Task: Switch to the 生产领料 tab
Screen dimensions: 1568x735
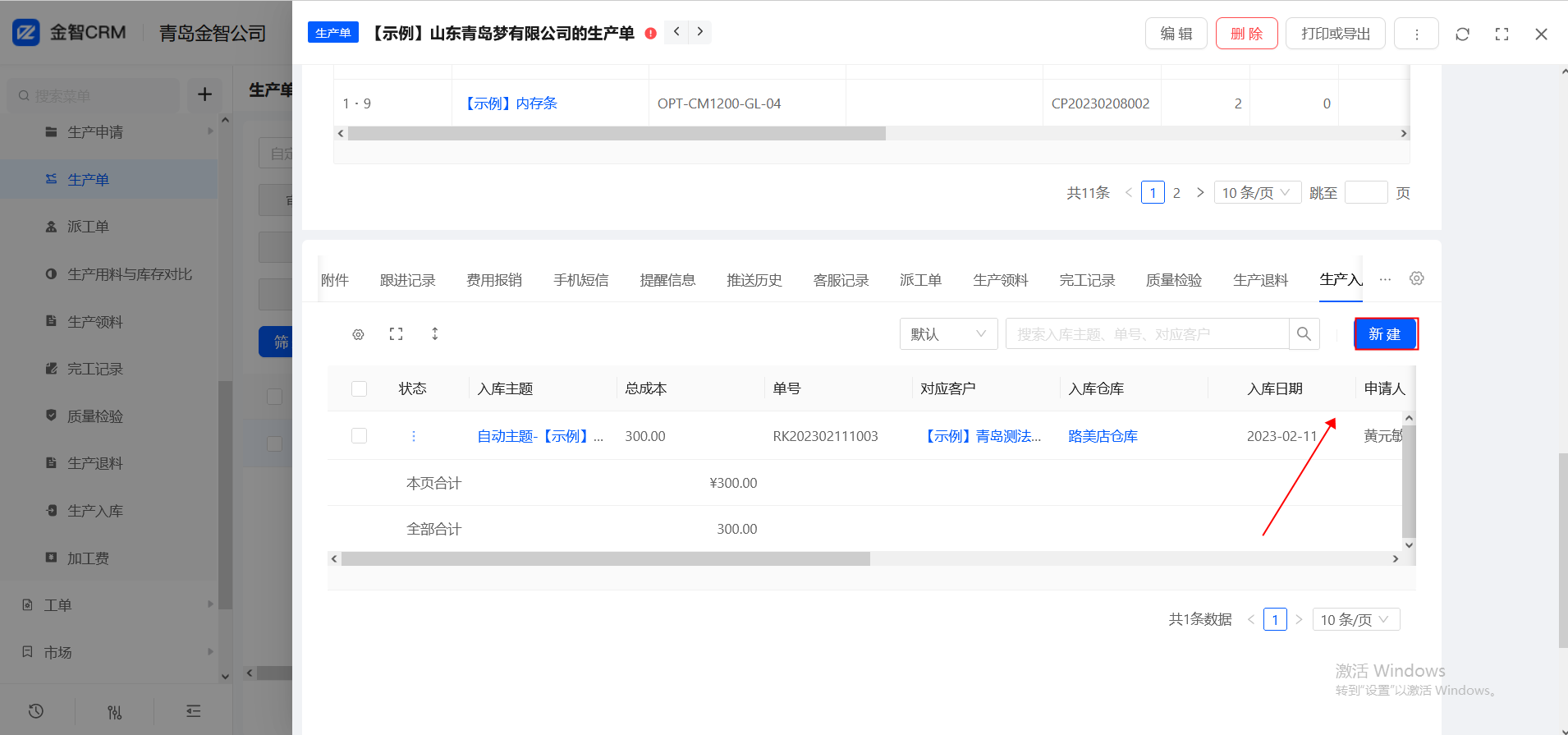Action: [1001, 280]
